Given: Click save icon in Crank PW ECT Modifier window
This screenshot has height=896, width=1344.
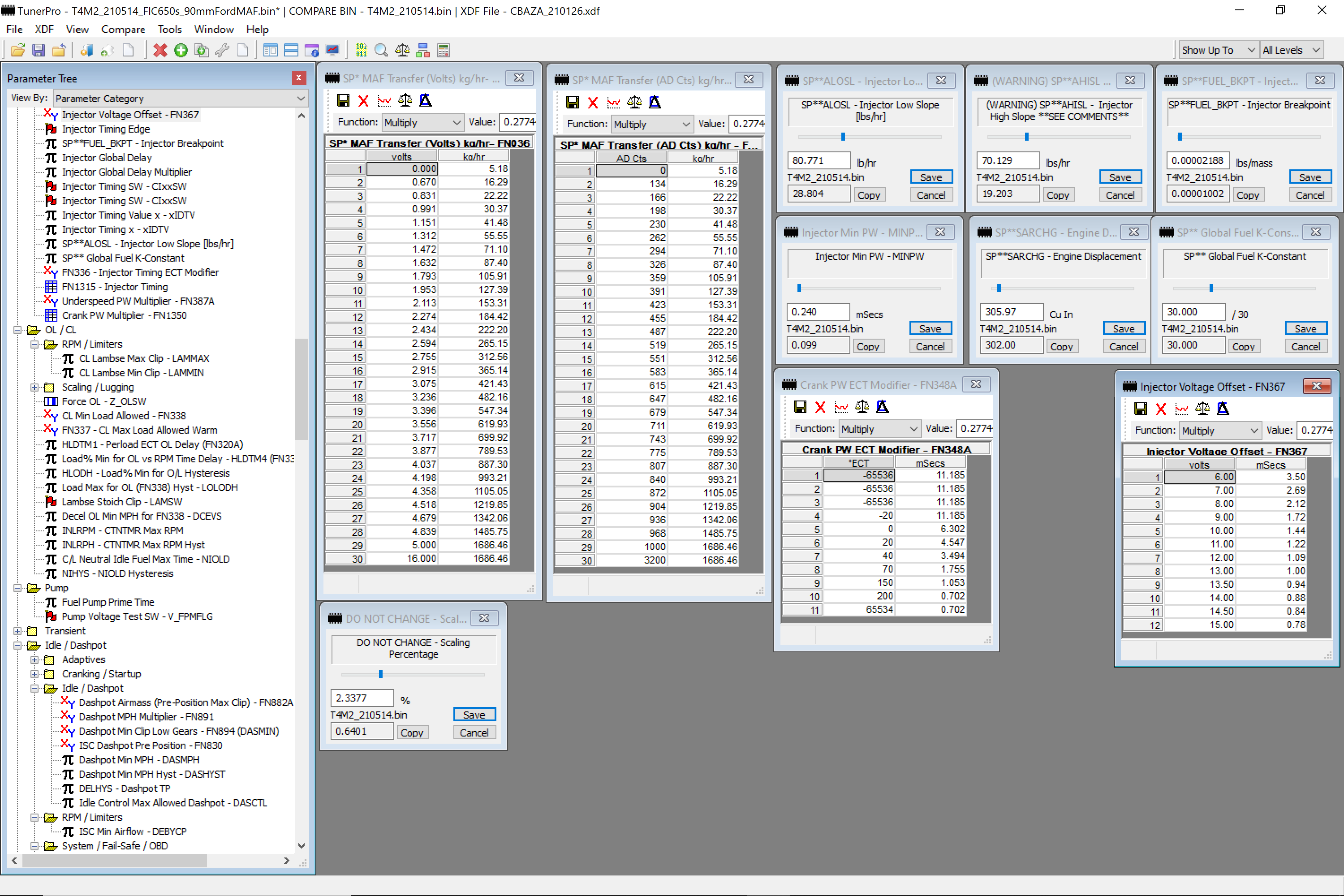Looking at the screenshot, I should (x=800, y=407).
